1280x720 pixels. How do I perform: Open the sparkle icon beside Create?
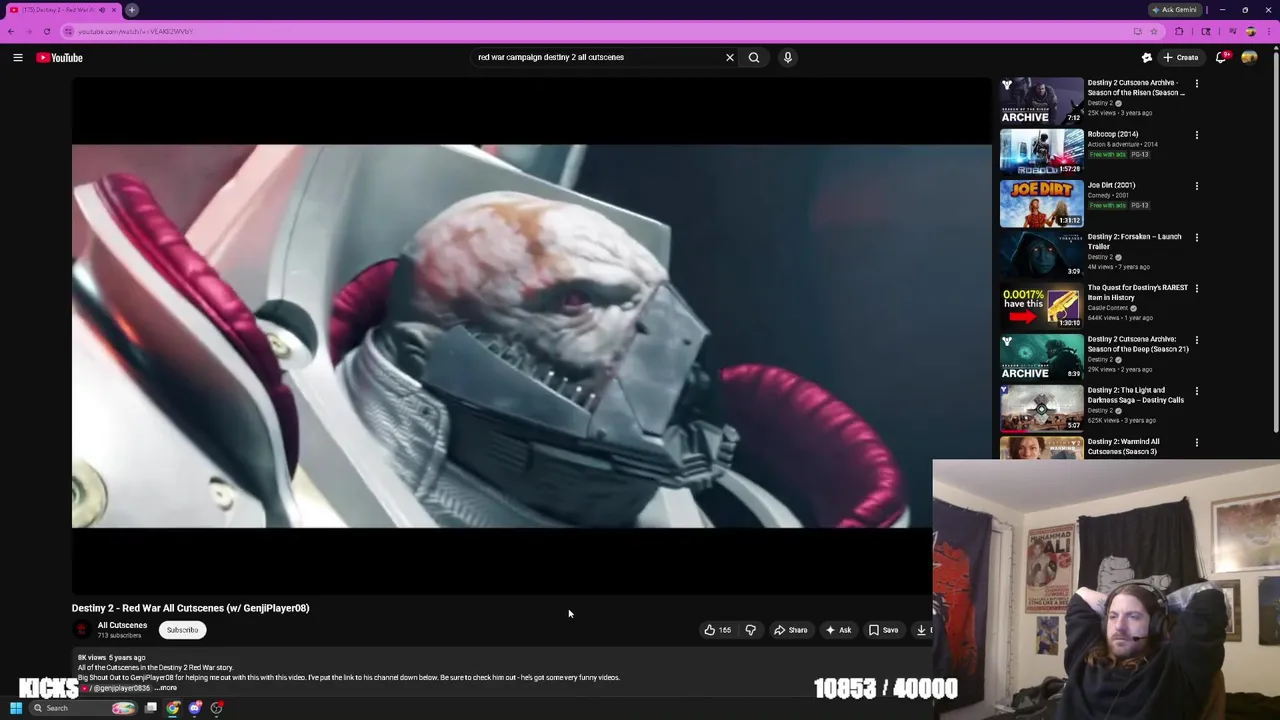(x=1147, y=58)
